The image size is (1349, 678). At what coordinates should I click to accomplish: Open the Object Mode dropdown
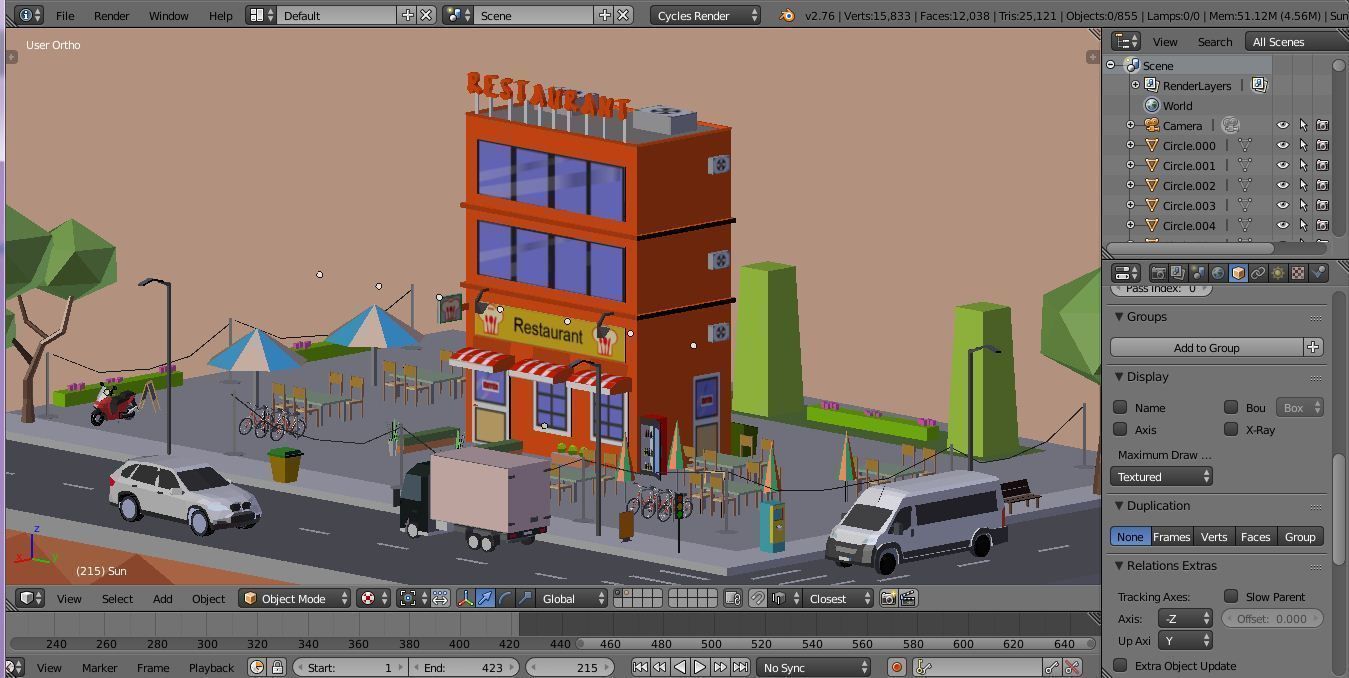294,598
